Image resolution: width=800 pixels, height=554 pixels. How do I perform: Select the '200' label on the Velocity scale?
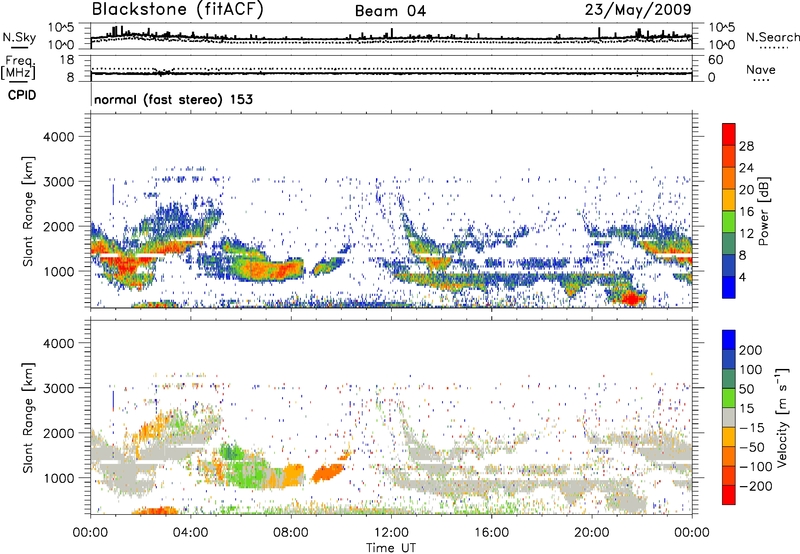(x=751, y=350)
